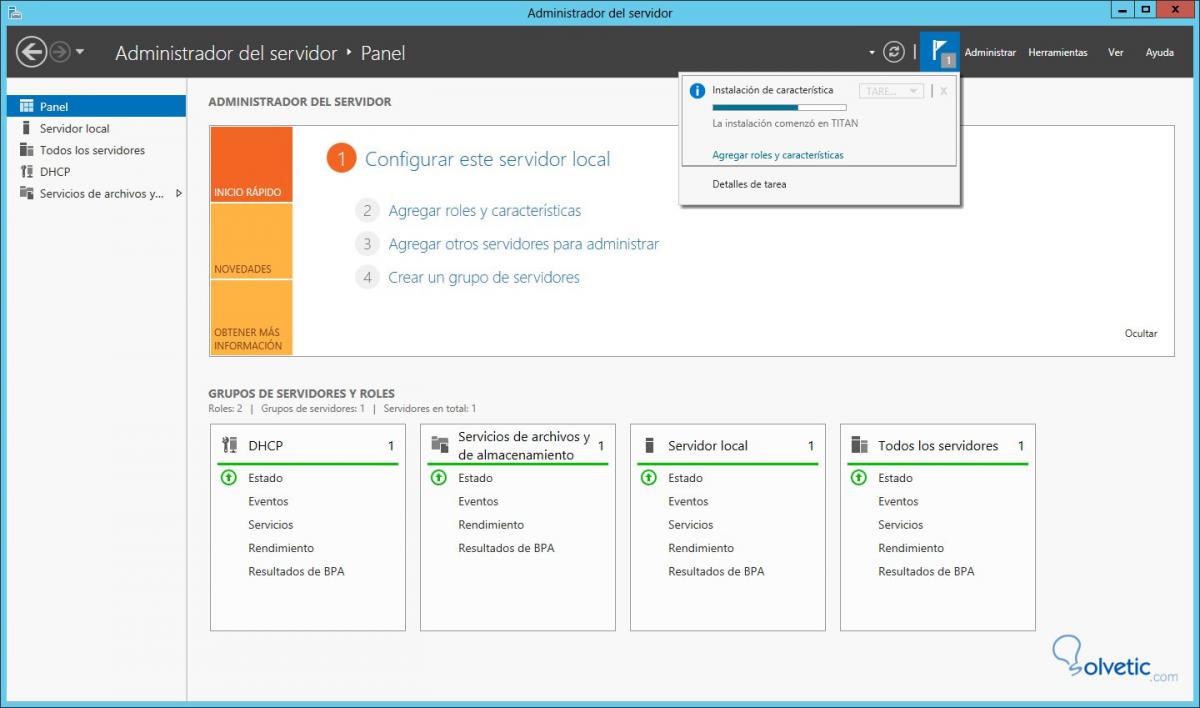Open Servicios in the DHCP tile
The width and height of the screenshot is (1200, 708).
(x=271, y=525)
